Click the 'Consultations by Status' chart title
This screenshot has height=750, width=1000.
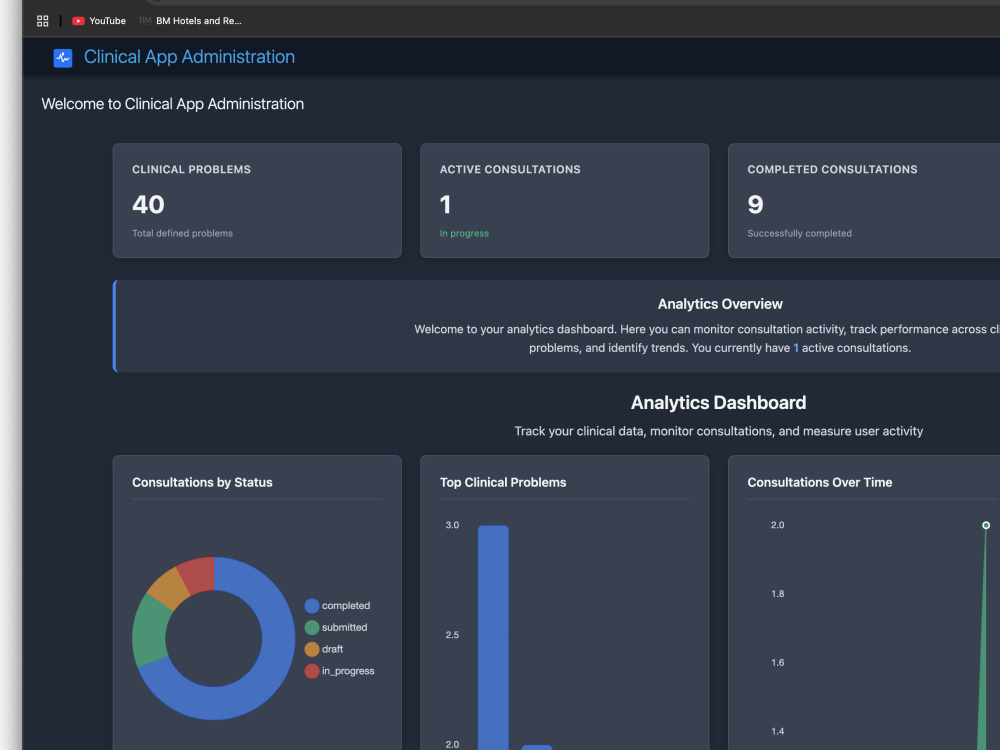(202, 483)
